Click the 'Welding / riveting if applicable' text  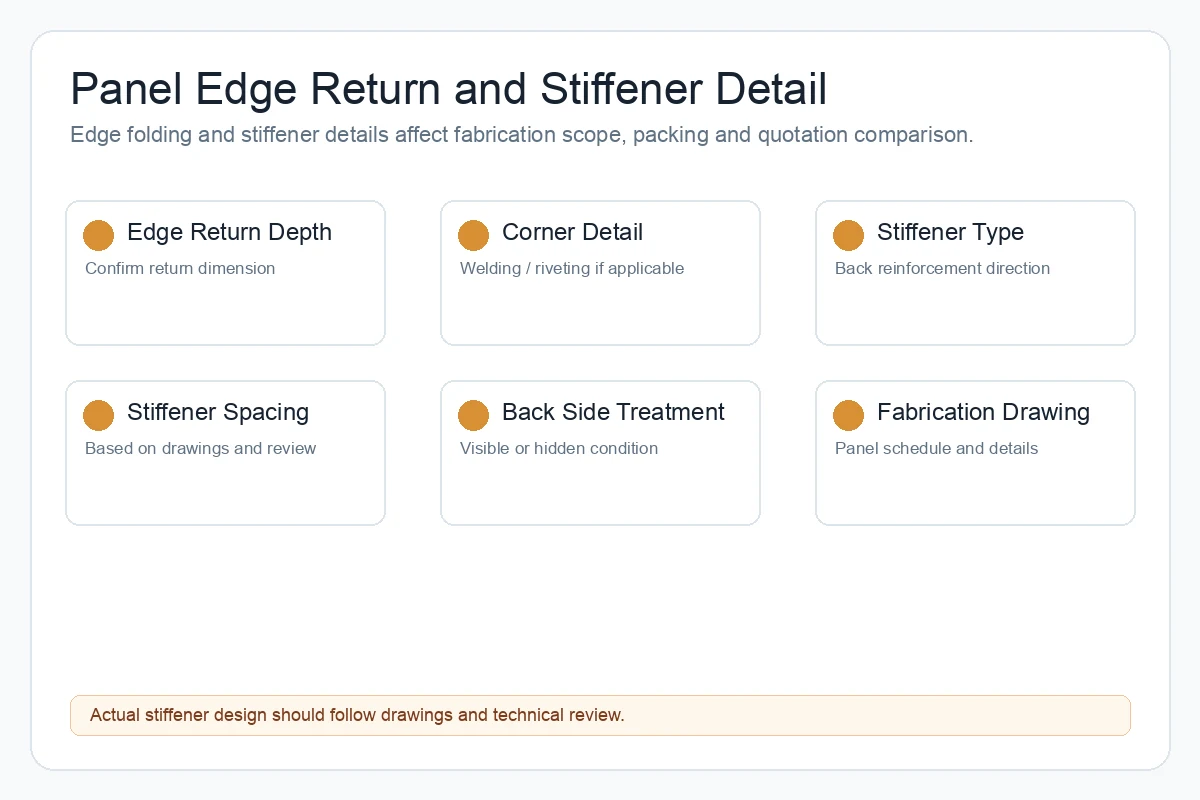pos(572,268)
